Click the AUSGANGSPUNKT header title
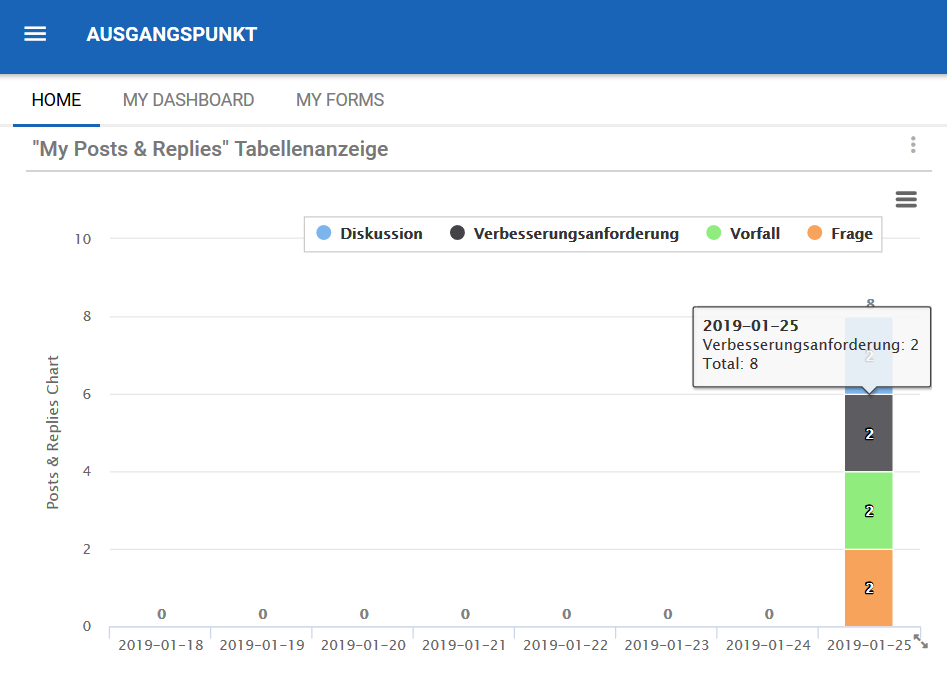 pyautogui.click(x=171, y=34)
